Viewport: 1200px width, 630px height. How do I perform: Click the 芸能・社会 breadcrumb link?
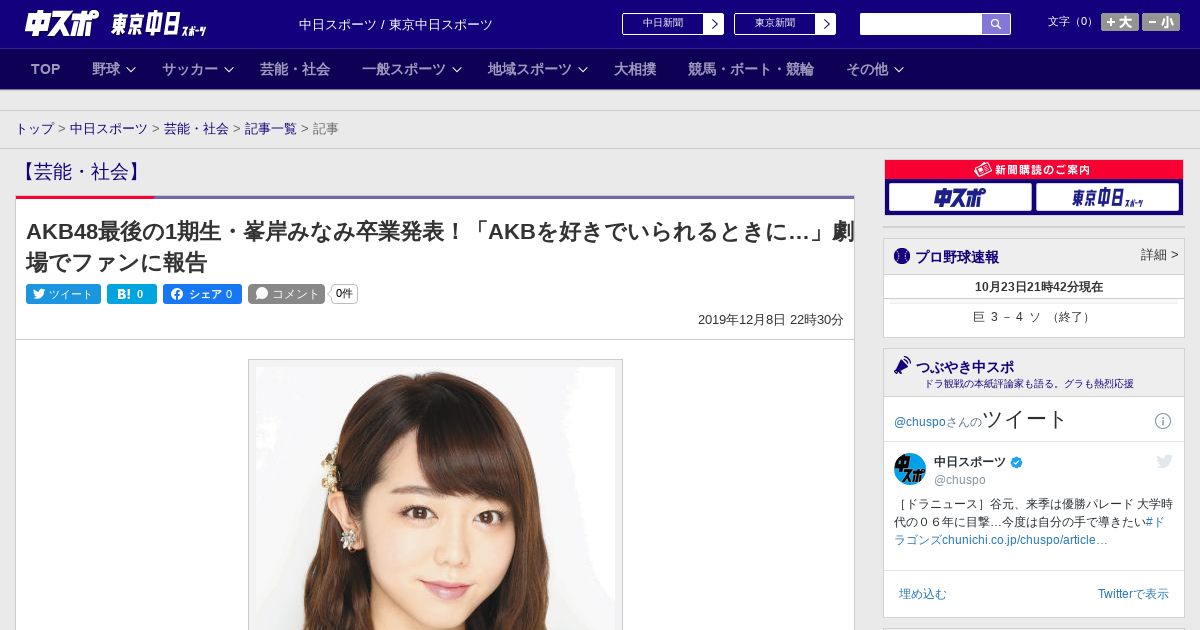tap(196, 129)
